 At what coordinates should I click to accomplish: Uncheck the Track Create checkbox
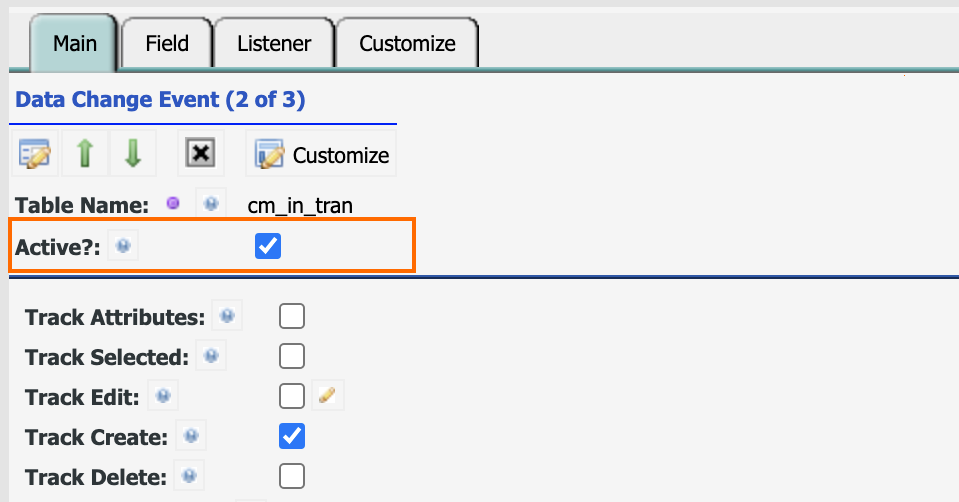tap(292, 436)
